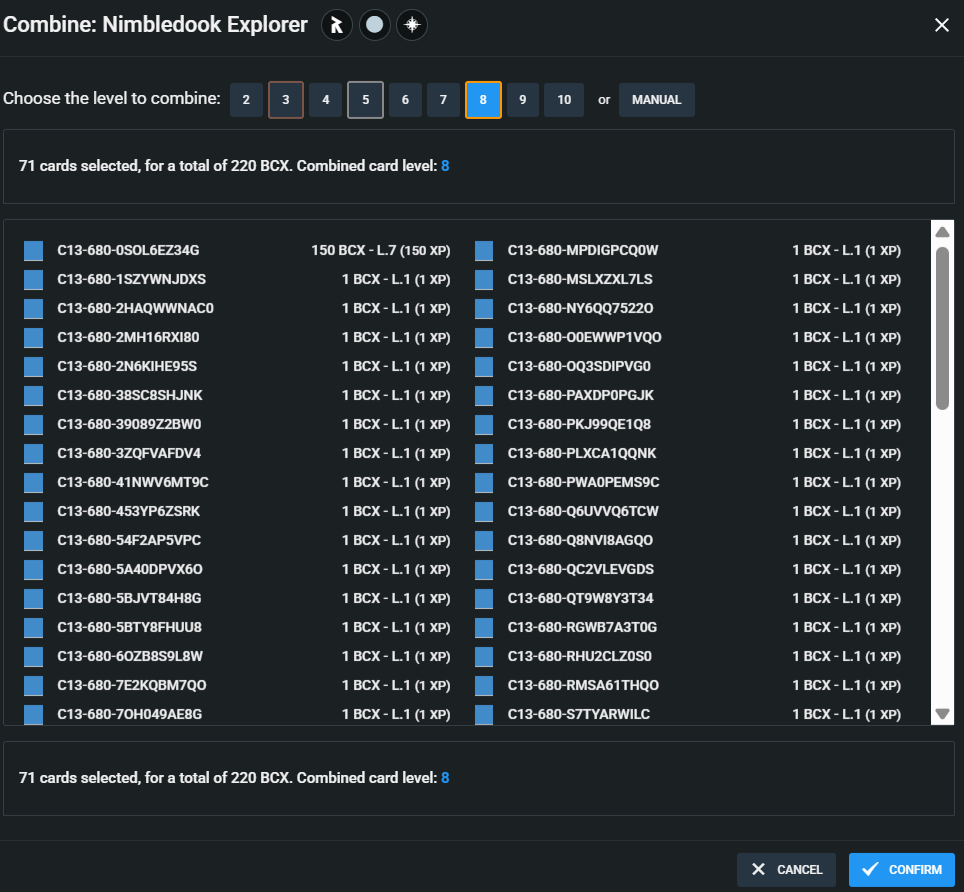Screen dimensions: 964x892
Task: Click the scrollbar up arrow
Action: (x=942, y=232)
